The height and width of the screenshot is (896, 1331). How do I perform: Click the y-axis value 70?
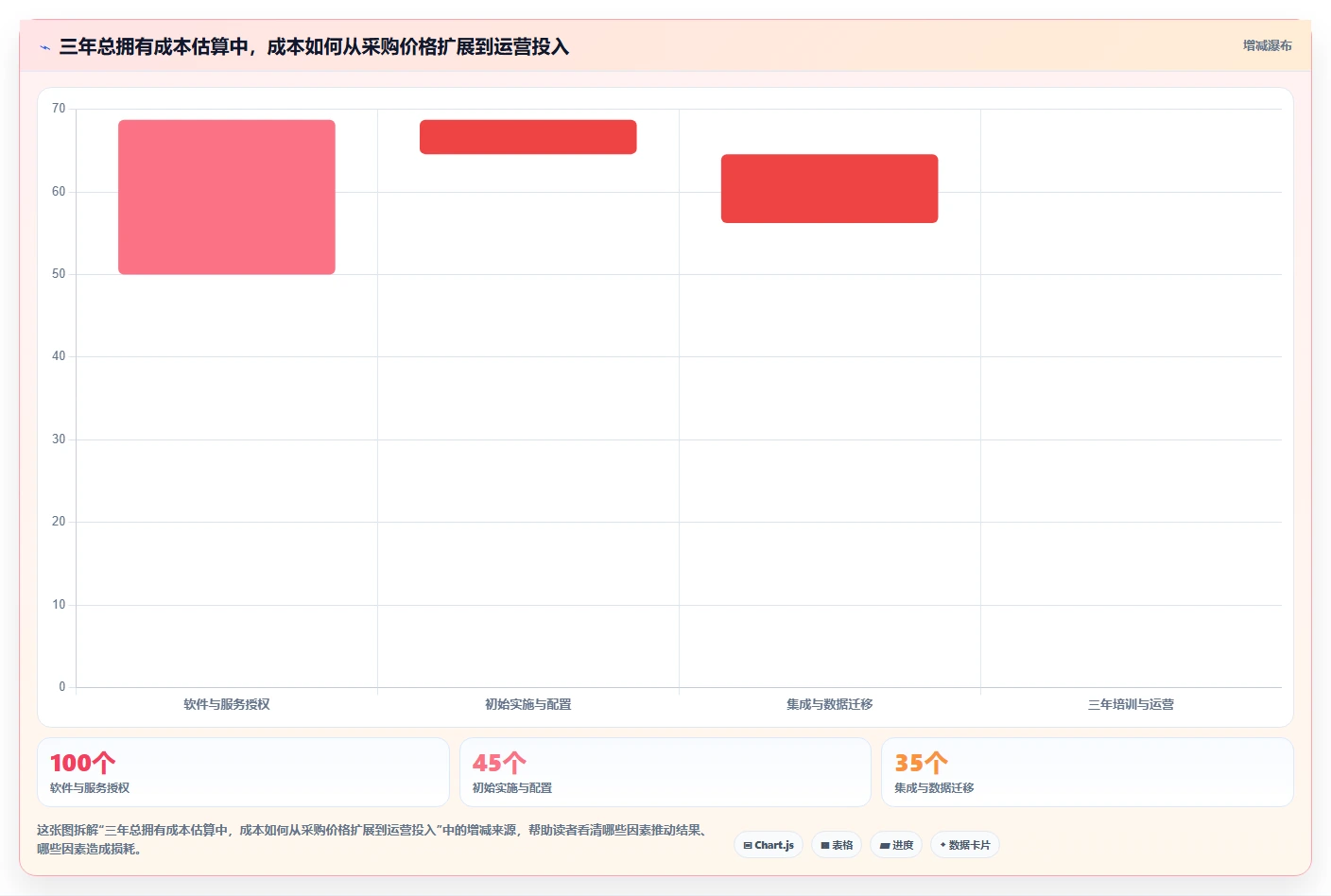click(59, 109)
